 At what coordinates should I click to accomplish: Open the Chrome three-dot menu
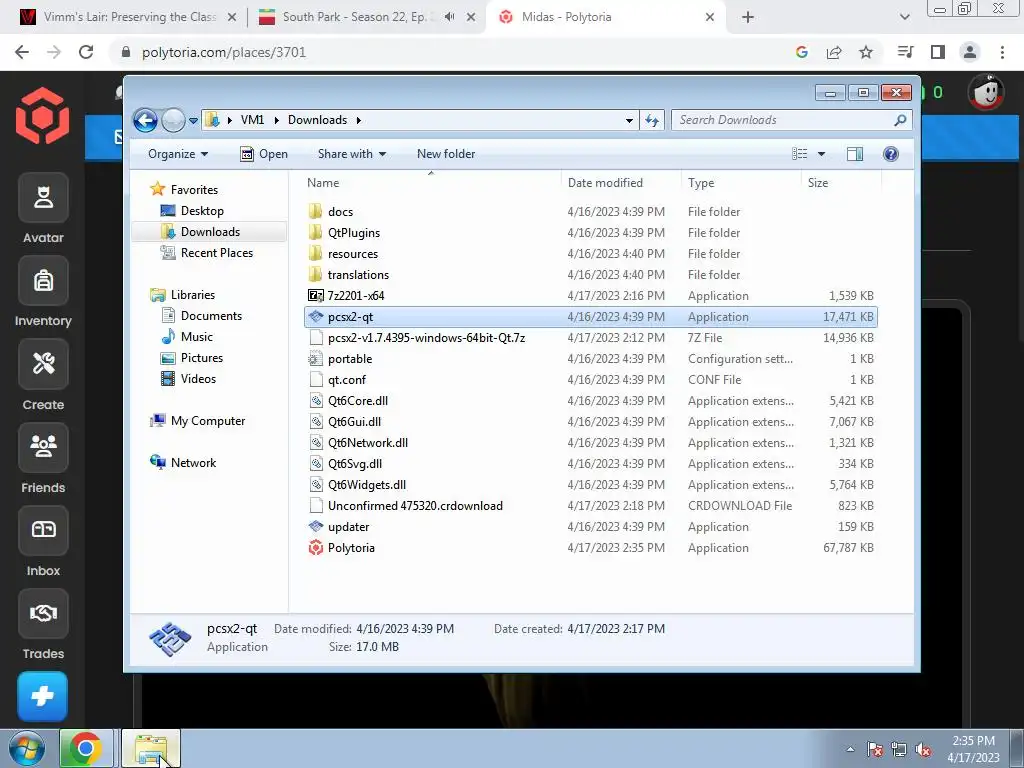pyautogui.click(x=1002, y=52)
